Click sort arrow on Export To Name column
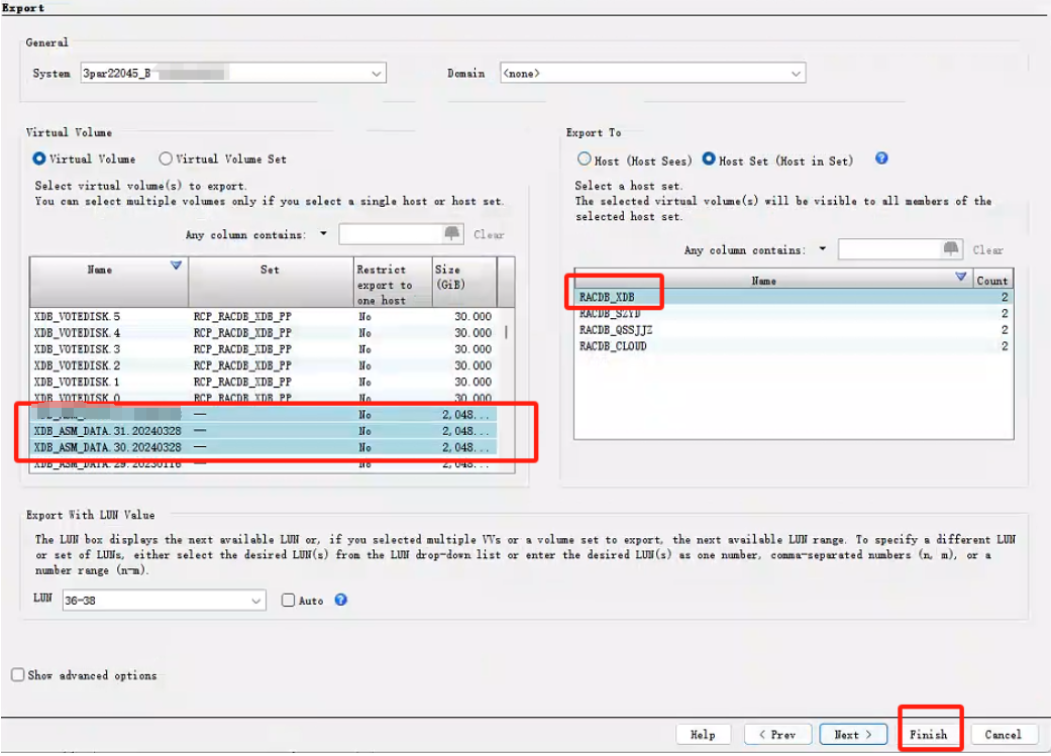 tap(961, 276)
